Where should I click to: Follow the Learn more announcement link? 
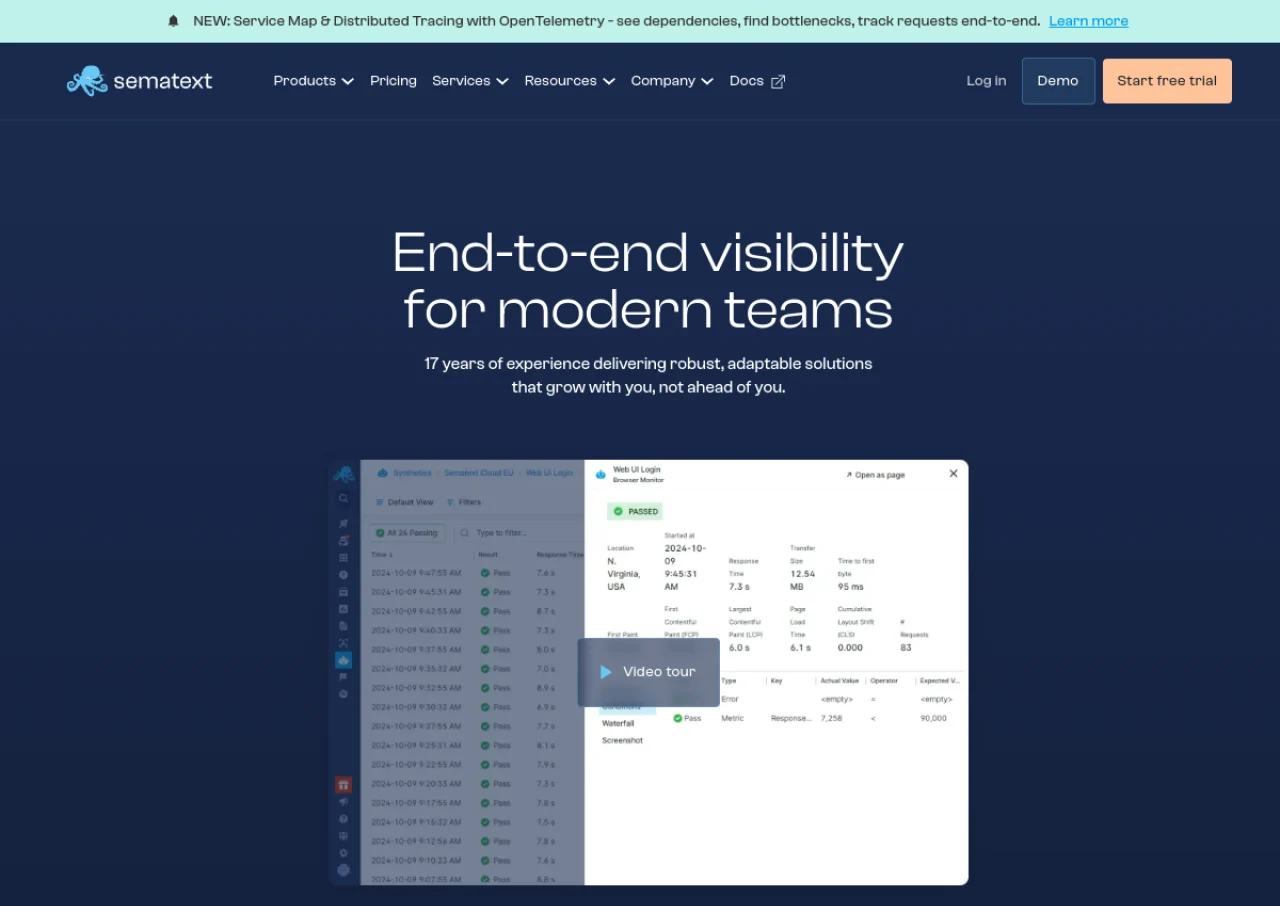pyautogui.click(x=1088, y=21)
